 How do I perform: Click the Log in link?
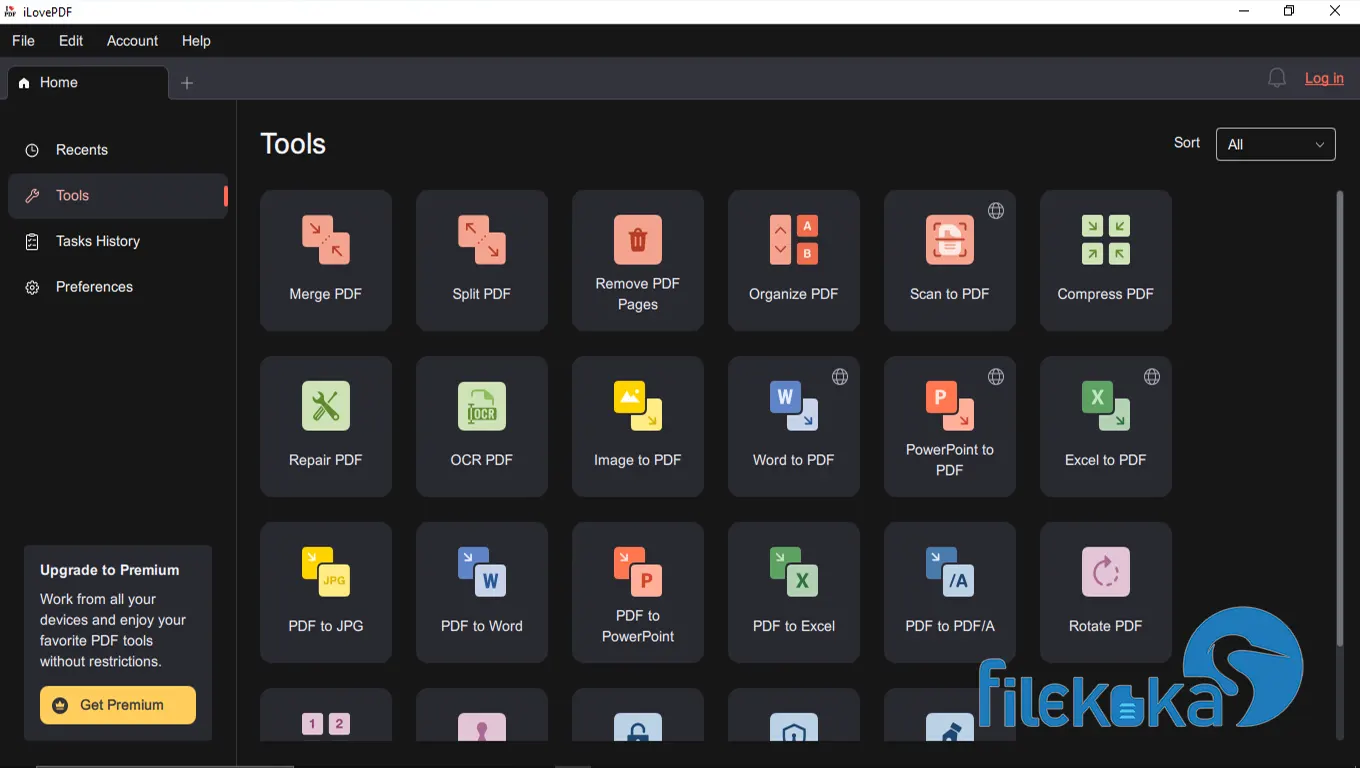1324,78
